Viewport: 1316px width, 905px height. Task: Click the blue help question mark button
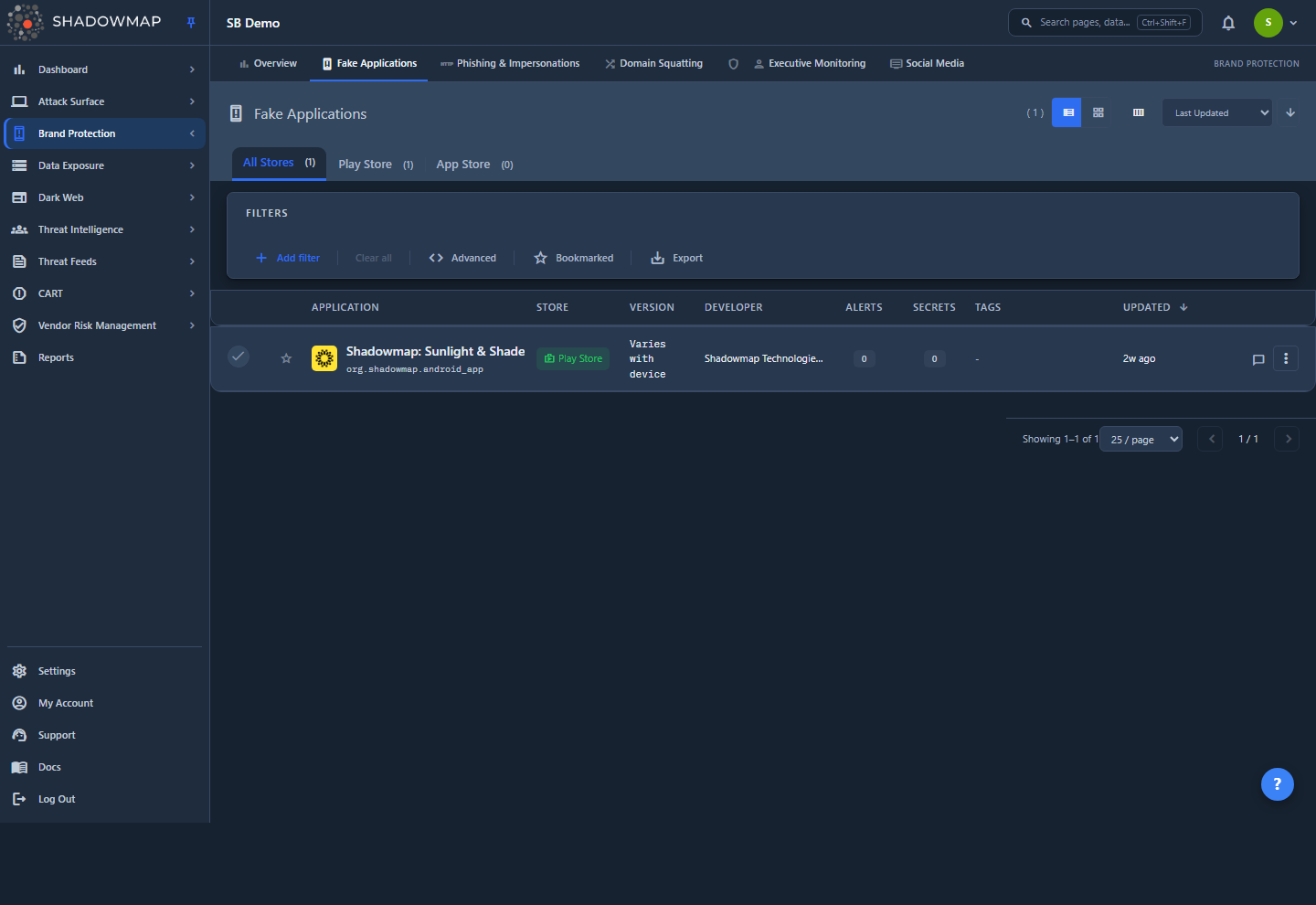(1278, 783)
